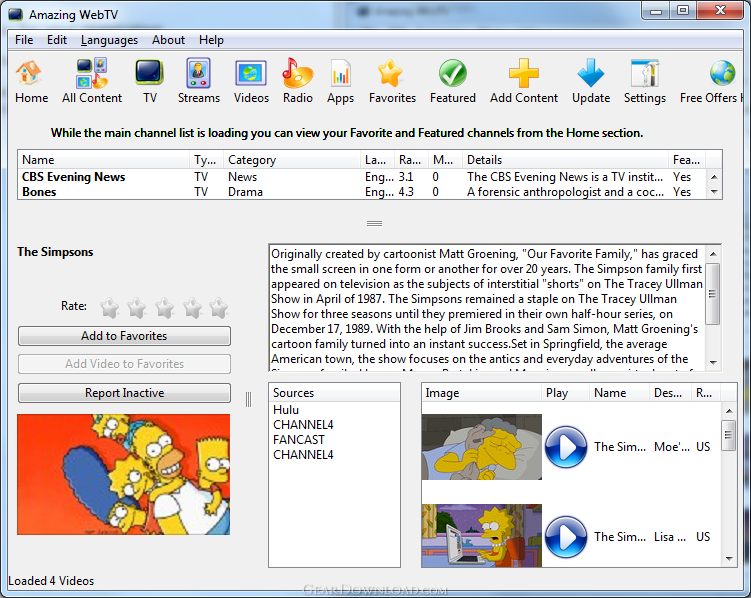The image size is (751, 598).
Task: Sort channel list by Details column
Action: pos(565,159)
